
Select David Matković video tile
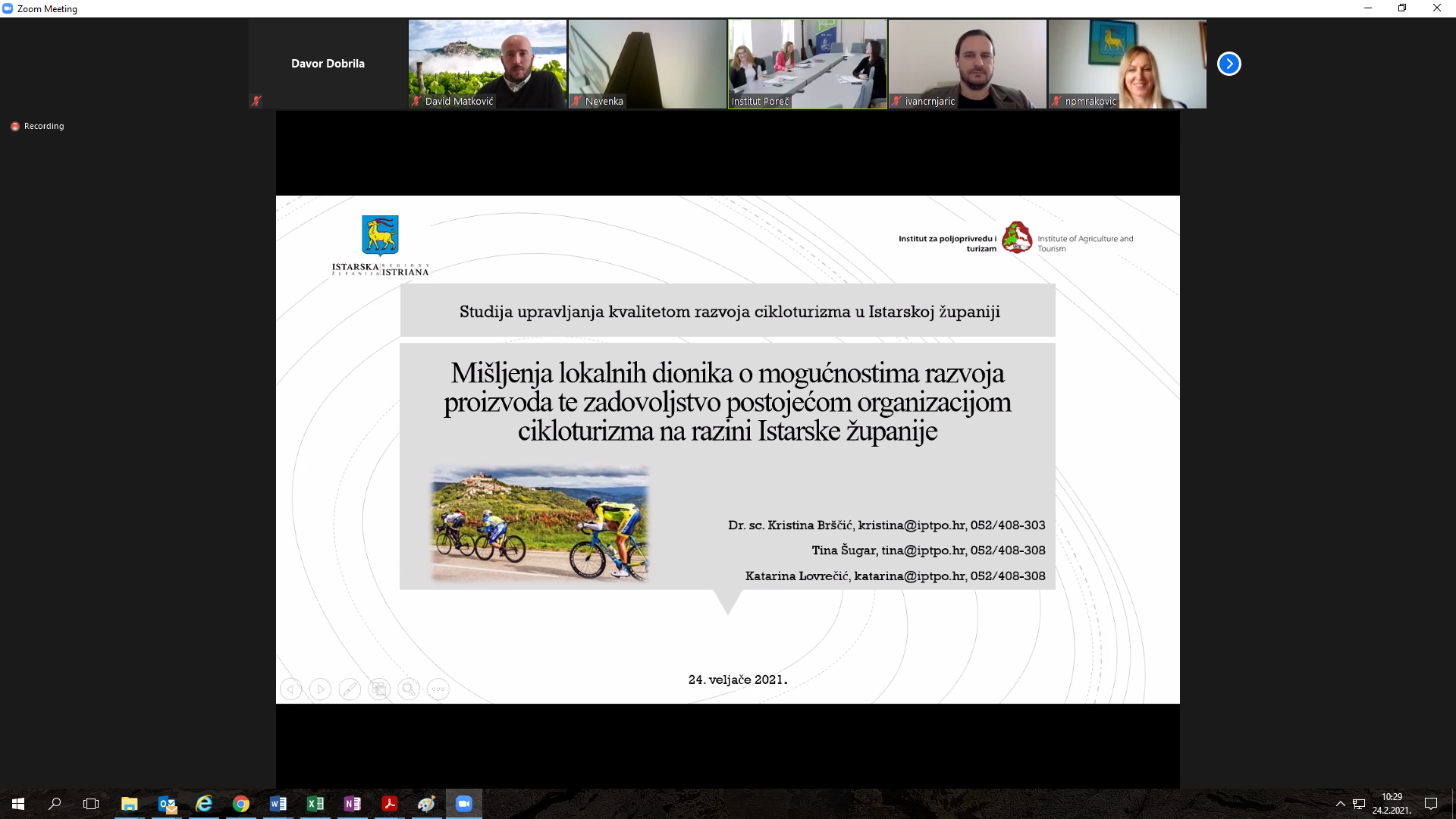(x=488, y=64)
